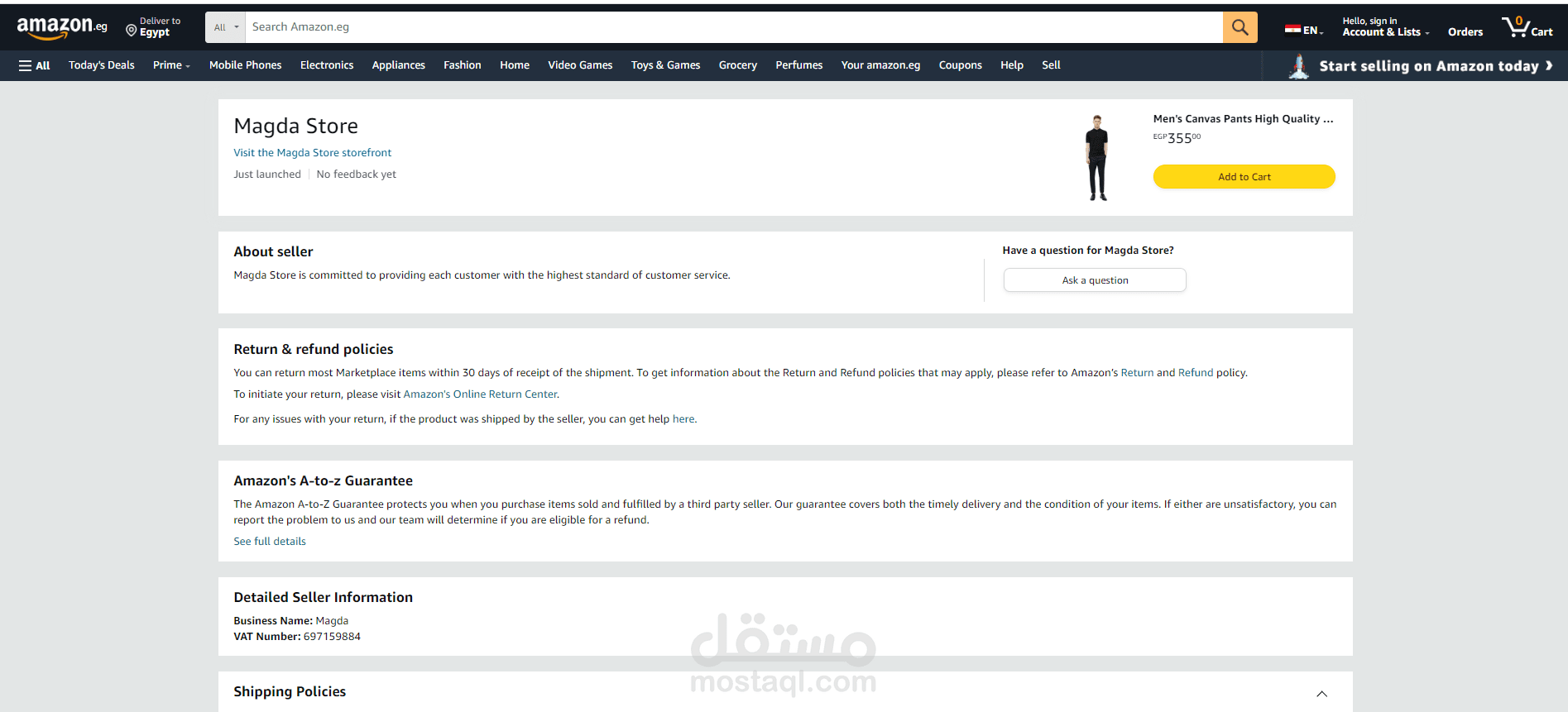The image size is (1568, 712).
Task: Click the 'Just launched' seller status text
Action: pos(267,174)
